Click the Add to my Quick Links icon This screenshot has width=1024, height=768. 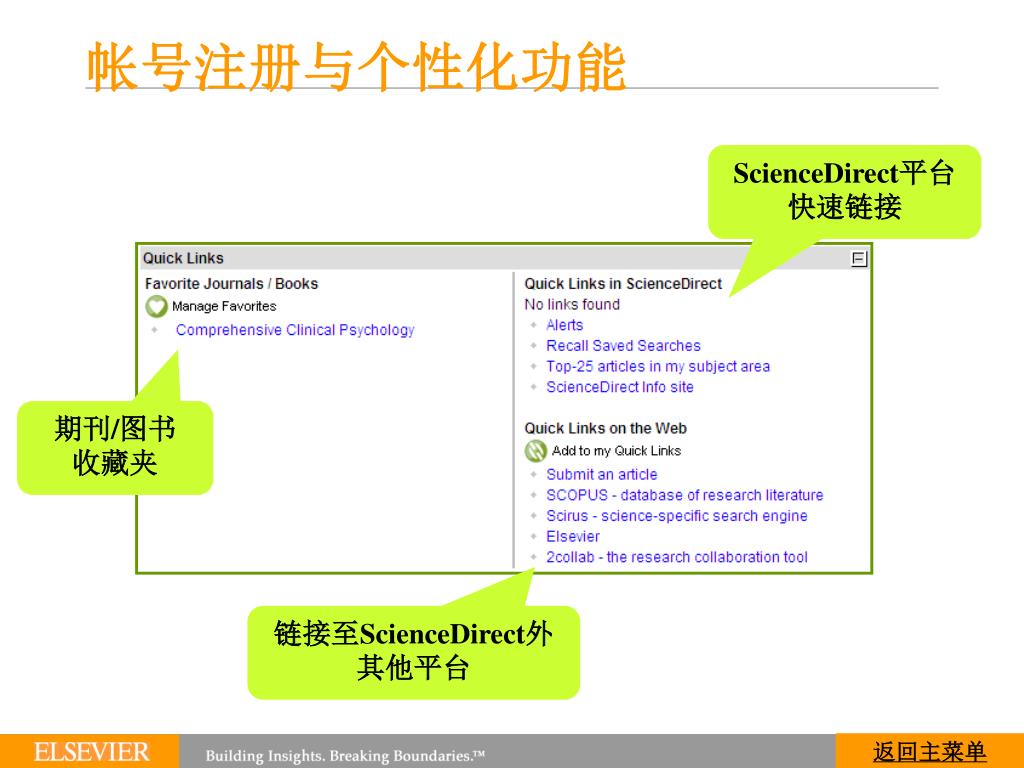pos(536,451)
